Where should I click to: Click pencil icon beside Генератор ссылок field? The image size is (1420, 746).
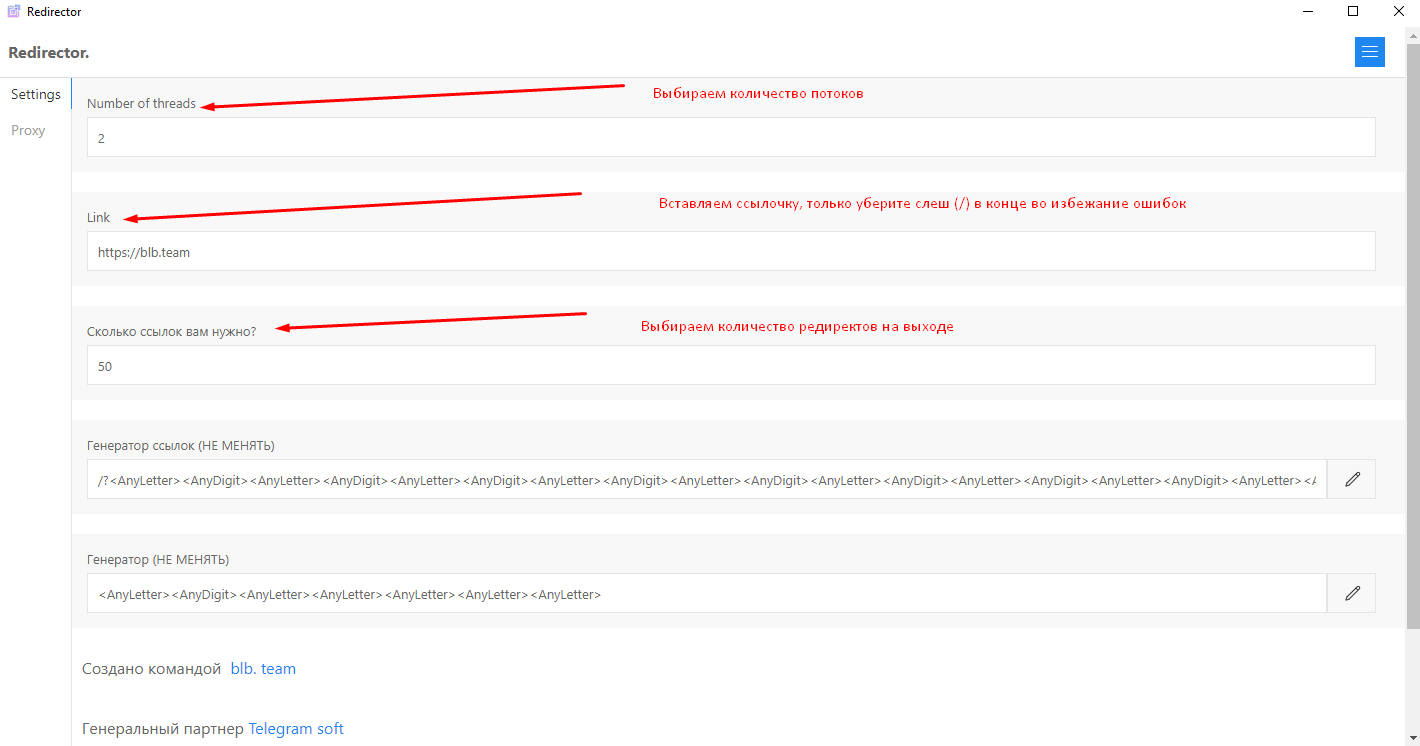[x=1352, y=479]
